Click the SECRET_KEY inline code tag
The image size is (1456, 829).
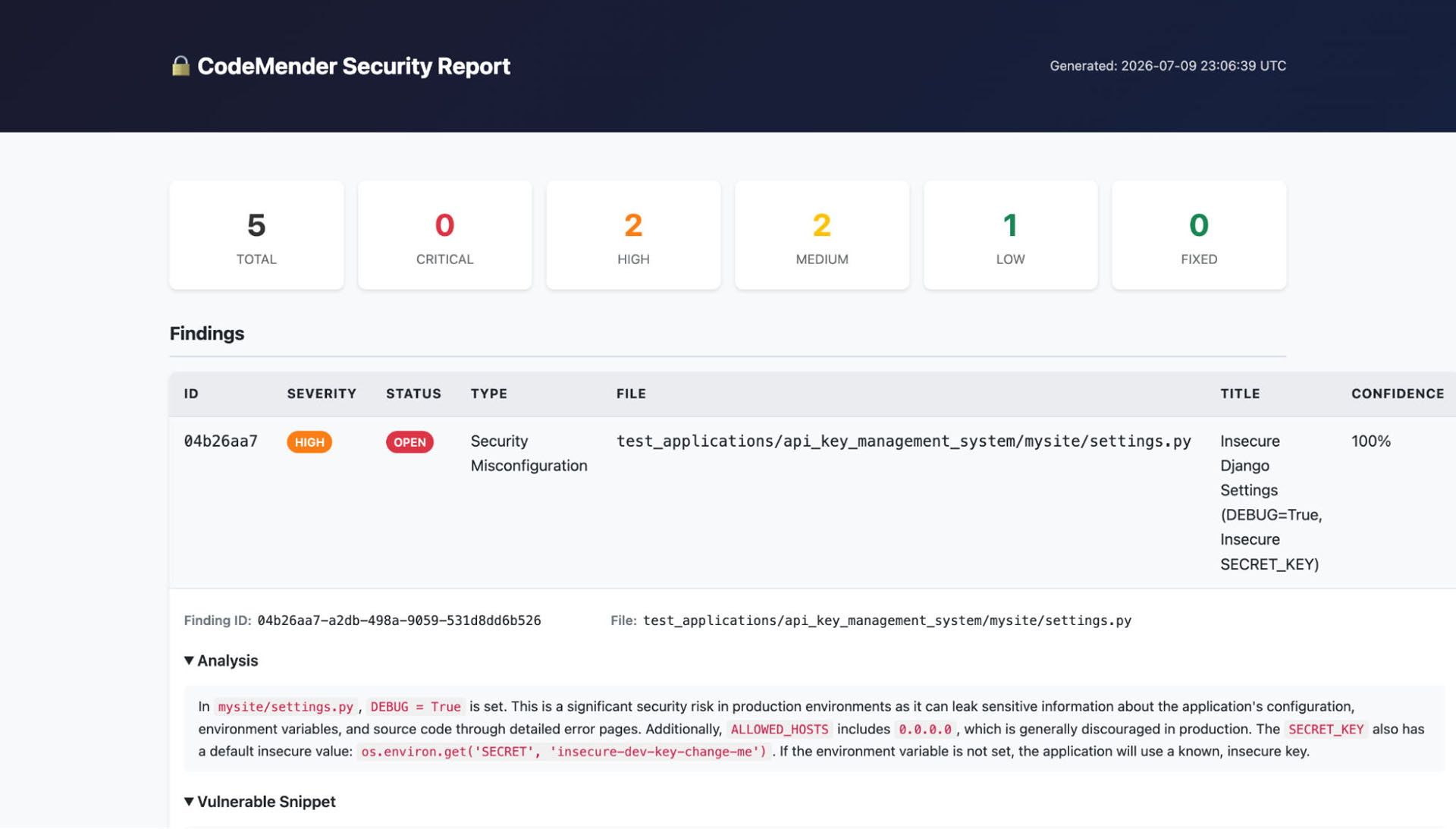tap(1326, 729)
